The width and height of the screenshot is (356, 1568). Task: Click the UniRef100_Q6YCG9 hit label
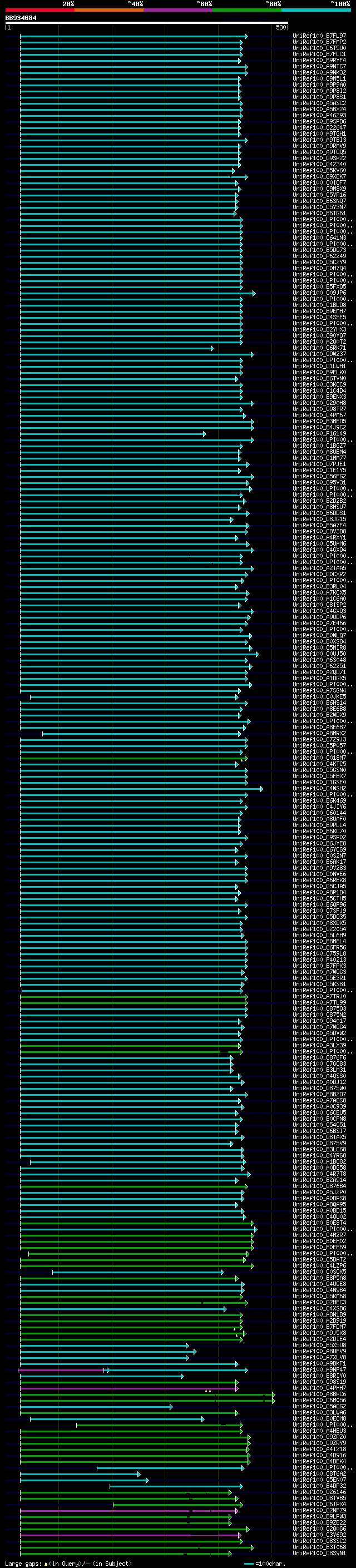click(319, 850)
